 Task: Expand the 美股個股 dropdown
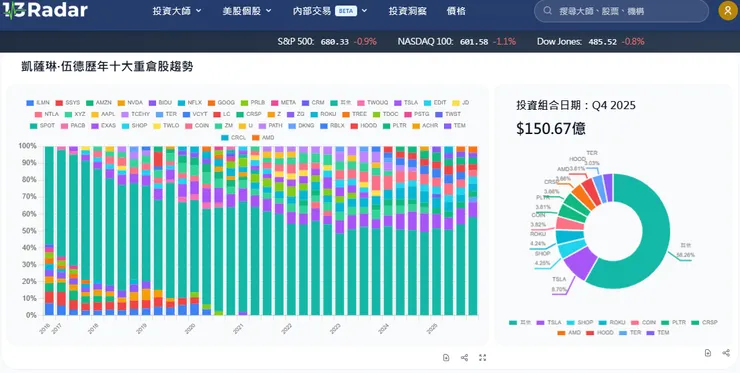pos(247,11)
